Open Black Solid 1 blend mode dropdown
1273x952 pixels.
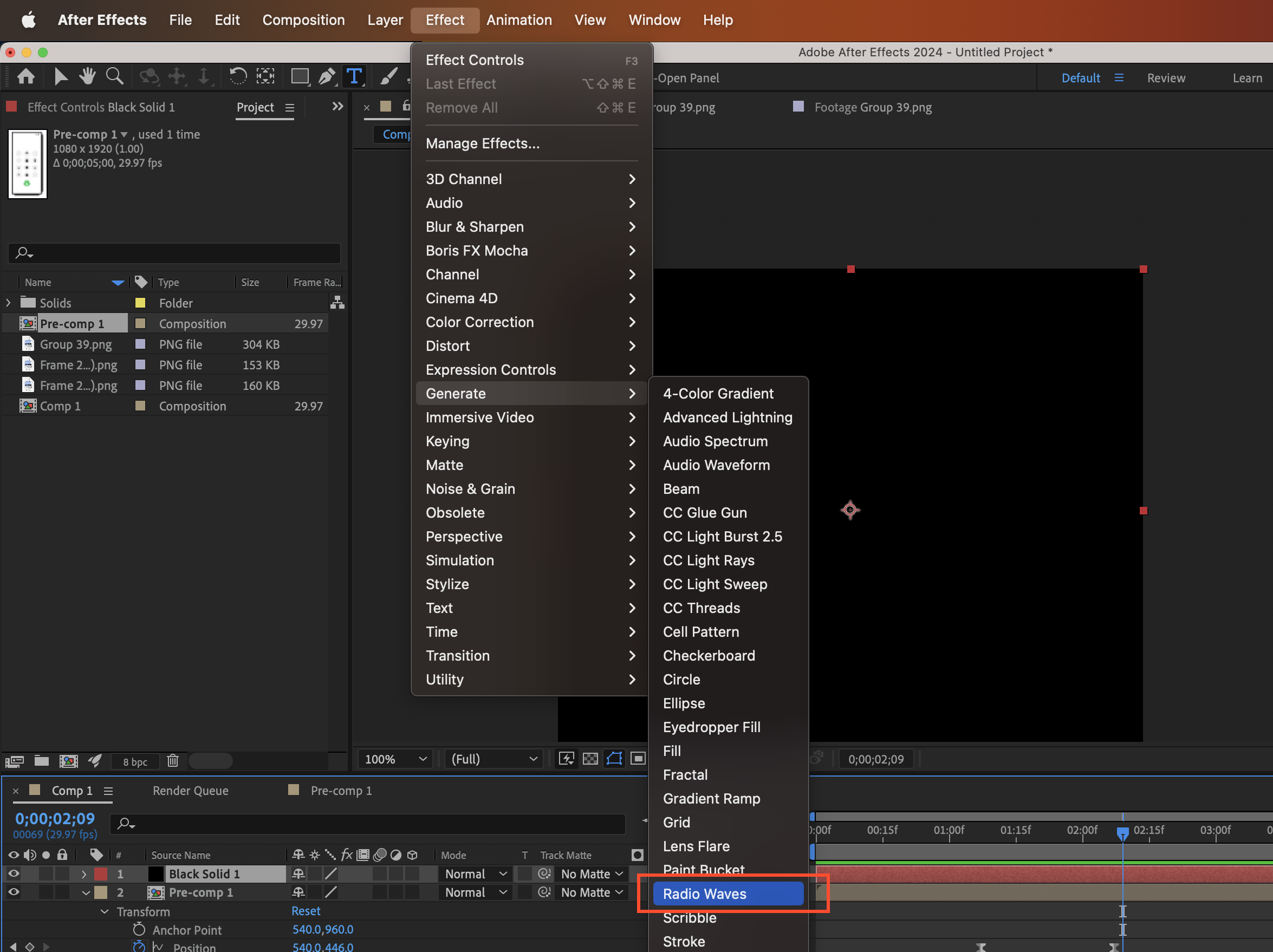[x=475, y=874]
